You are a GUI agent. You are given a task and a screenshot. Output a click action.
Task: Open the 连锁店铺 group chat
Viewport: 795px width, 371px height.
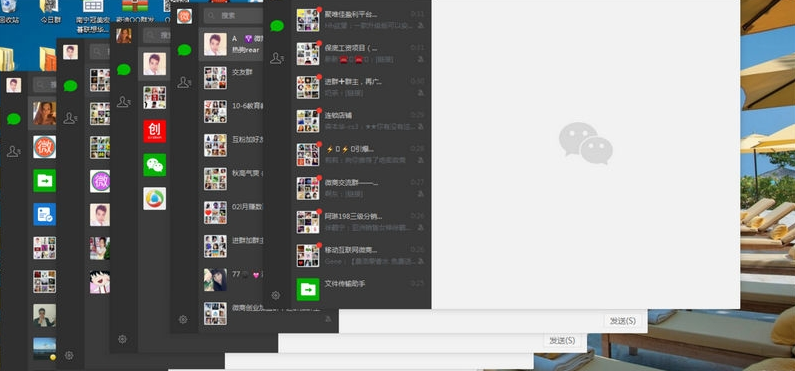(x=361, y=121)
